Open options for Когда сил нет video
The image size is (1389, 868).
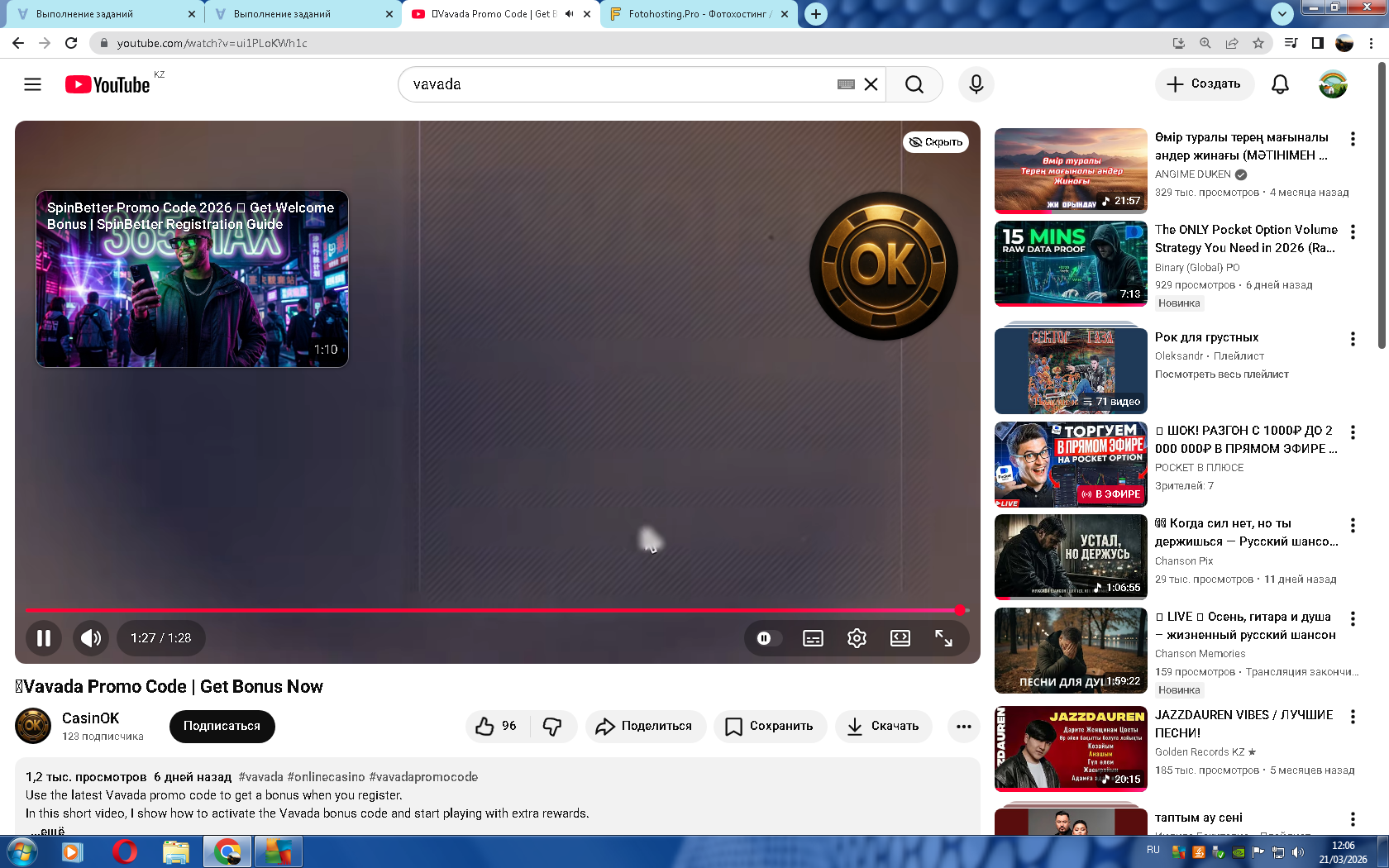coord(1353,525)
